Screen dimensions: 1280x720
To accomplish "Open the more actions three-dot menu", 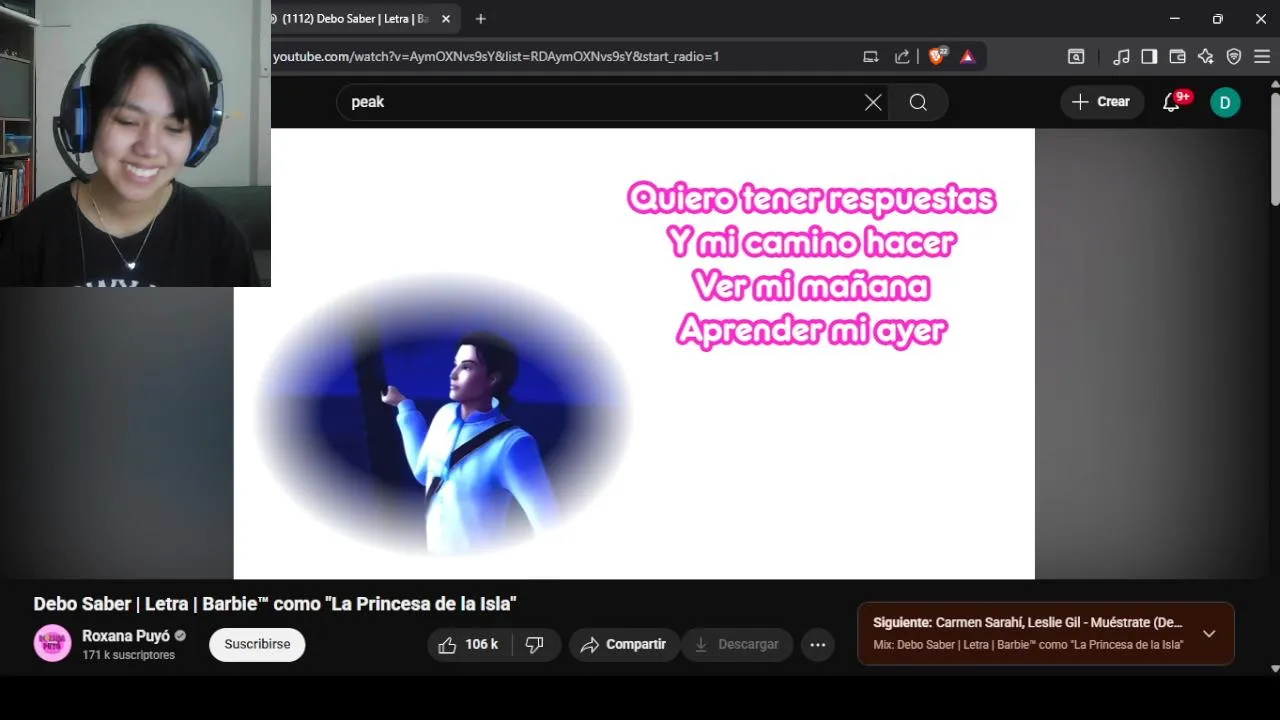I will (x=818, y=645).
